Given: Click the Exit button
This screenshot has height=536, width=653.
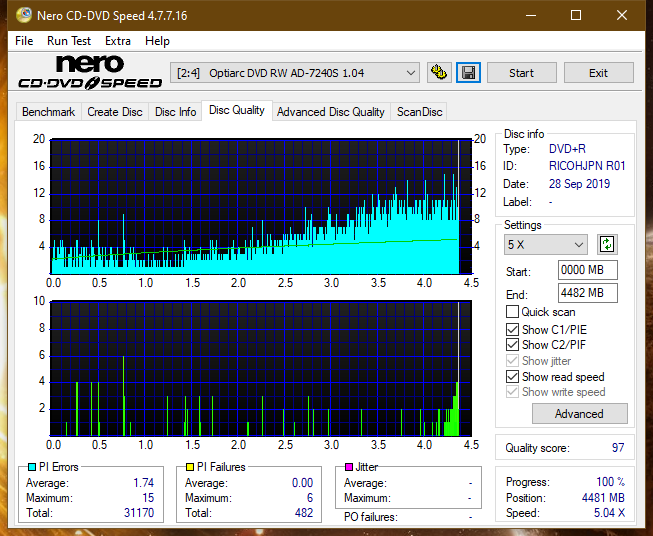Looking at the screenshot, I should pos(598,73).
